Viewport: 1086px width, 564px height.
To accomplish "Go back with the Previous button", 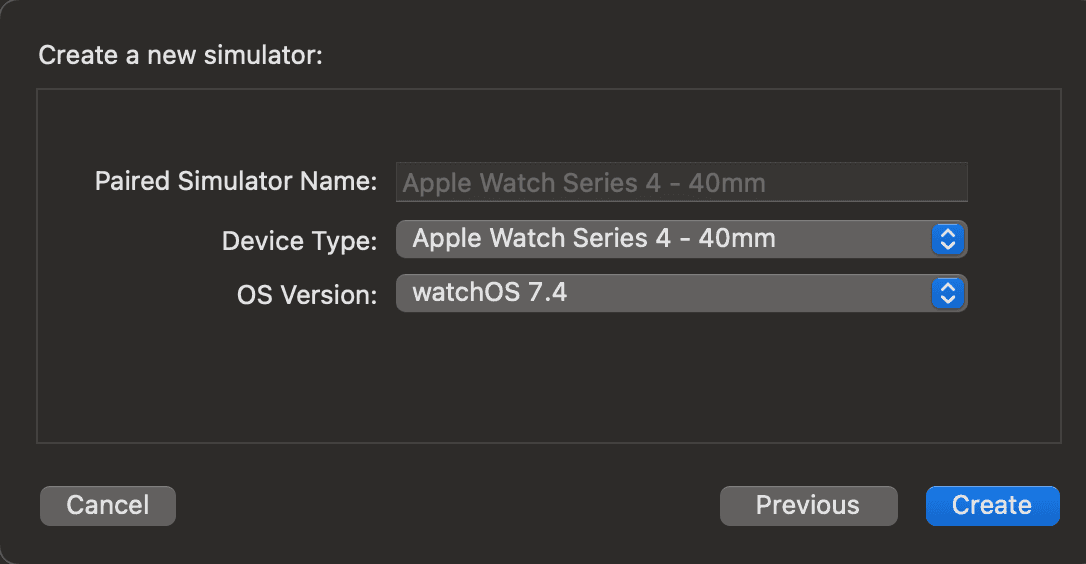I will [808, 506].
